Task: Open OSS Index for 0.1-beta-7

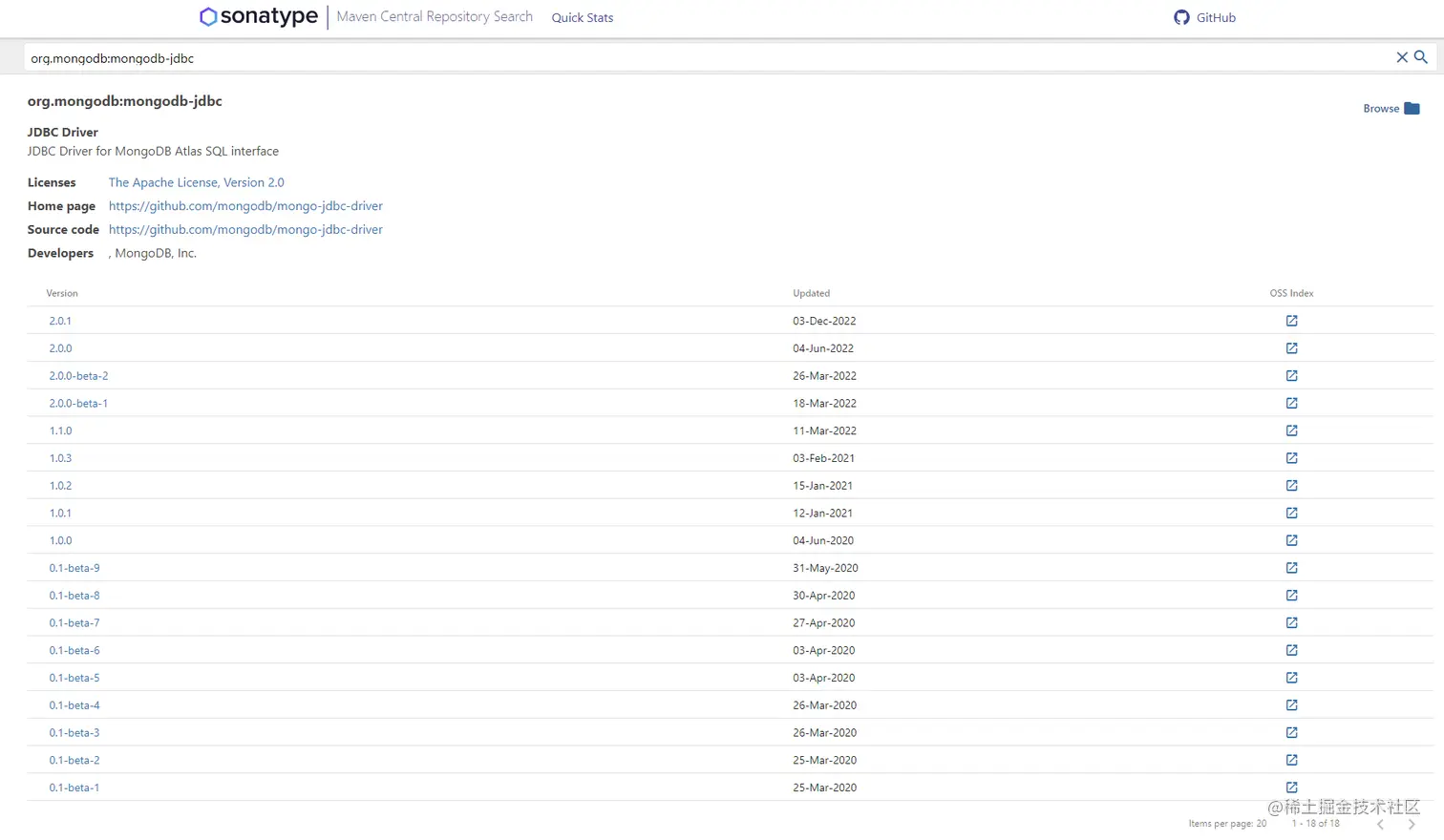Action: (x=1291, y=623)
